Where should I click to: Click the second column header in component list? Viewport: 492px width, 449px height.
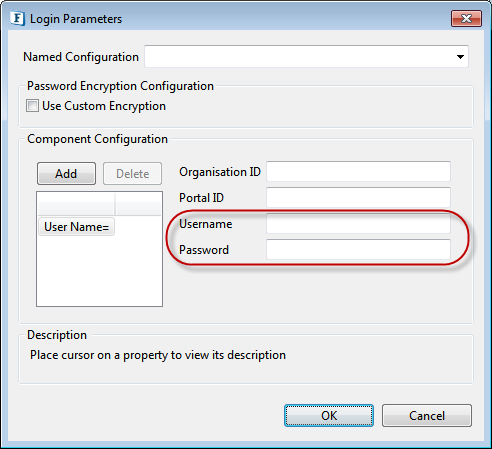tap(138, 204)
